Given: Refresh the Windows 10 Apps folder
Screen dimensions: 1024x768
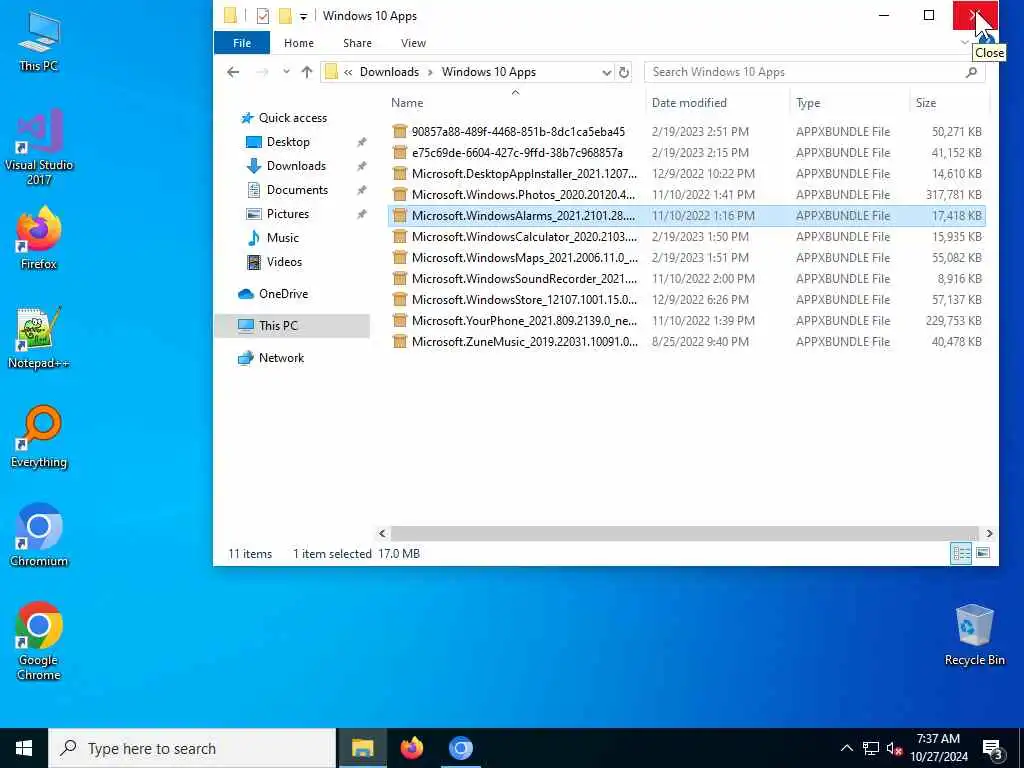Looking at the screenshot, I should click(x=624, y=72).
